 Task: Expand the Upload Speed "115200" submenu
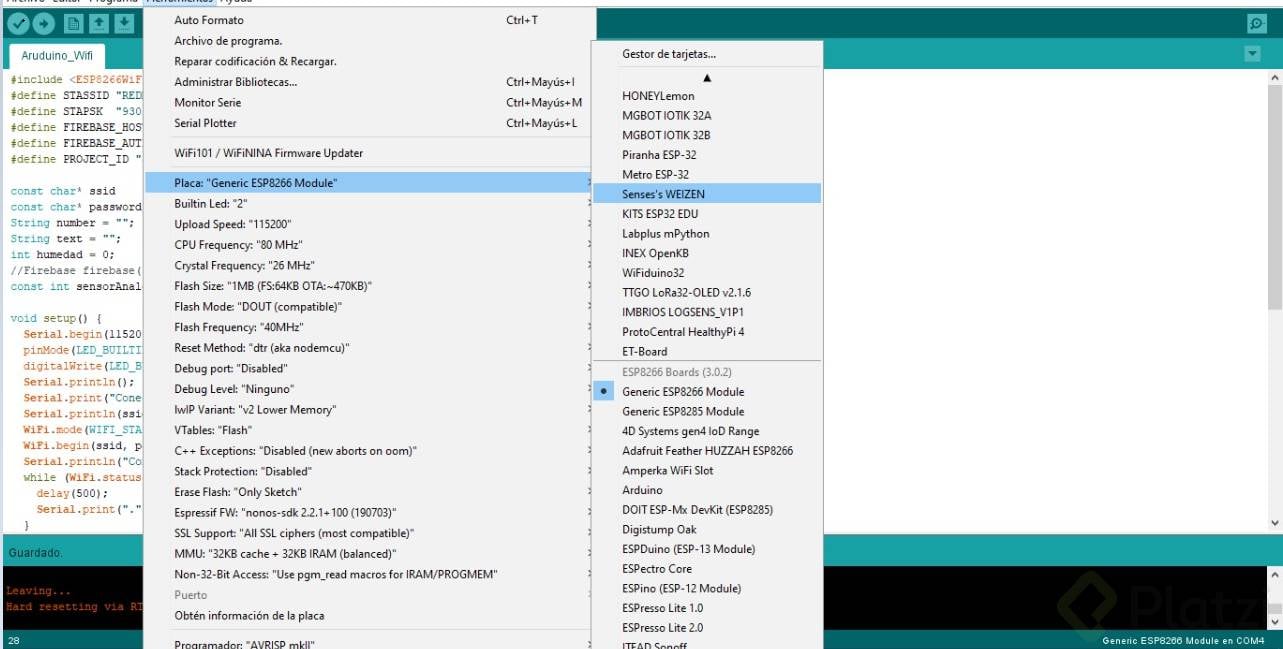click(370, 224)
